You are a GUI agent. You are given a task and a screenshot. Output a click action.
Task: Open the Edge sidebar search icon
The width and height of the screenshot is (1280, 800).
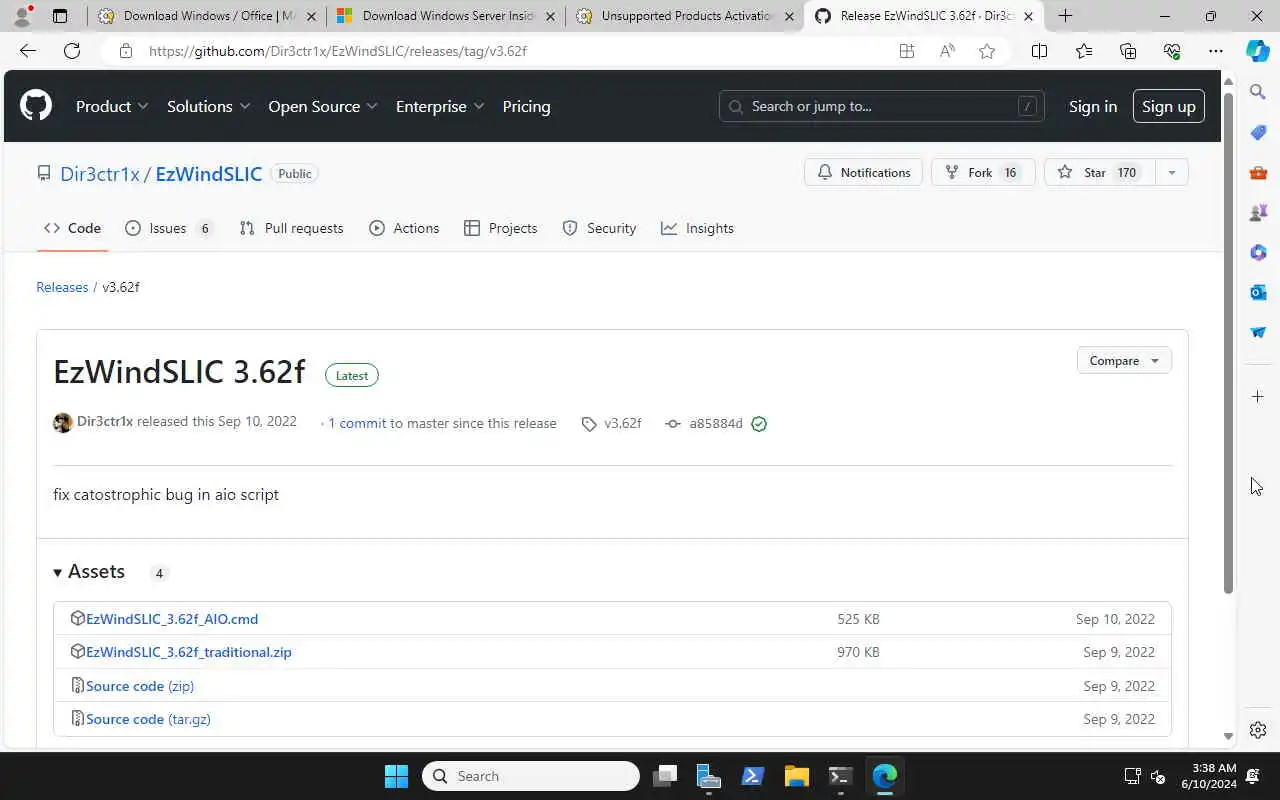pyautogui.click(x=1258, y=92)
